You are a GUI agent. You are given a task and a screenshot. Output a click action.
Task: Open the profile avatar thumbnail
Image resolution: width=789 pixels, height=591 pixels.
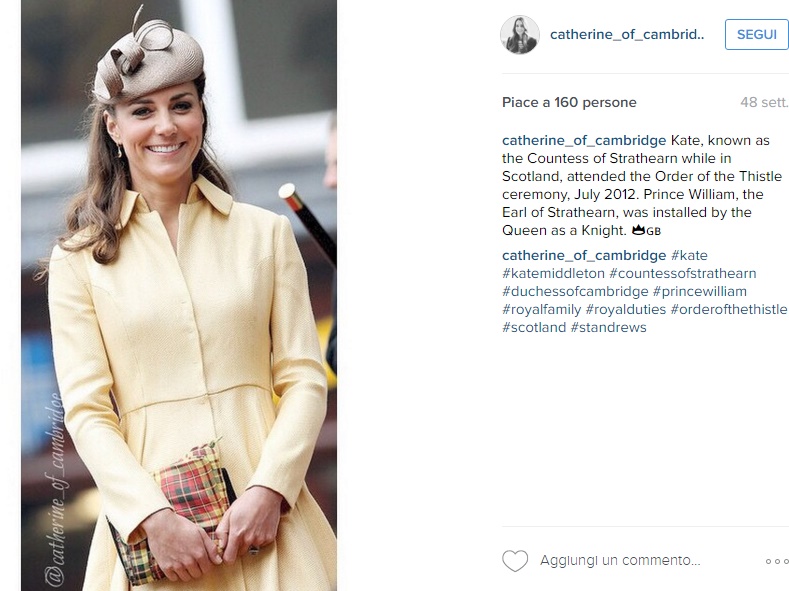click(520, 34)
